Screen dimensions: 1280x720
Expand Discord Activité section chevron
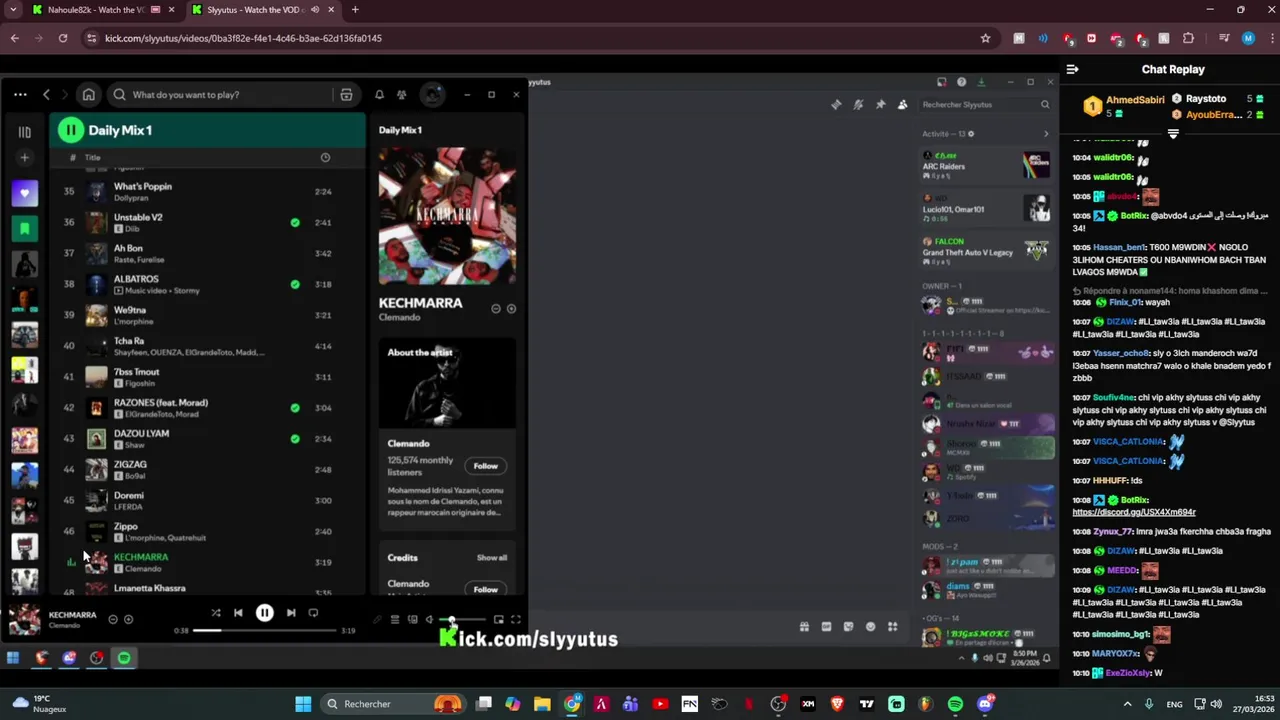[x=1046, y=134]
